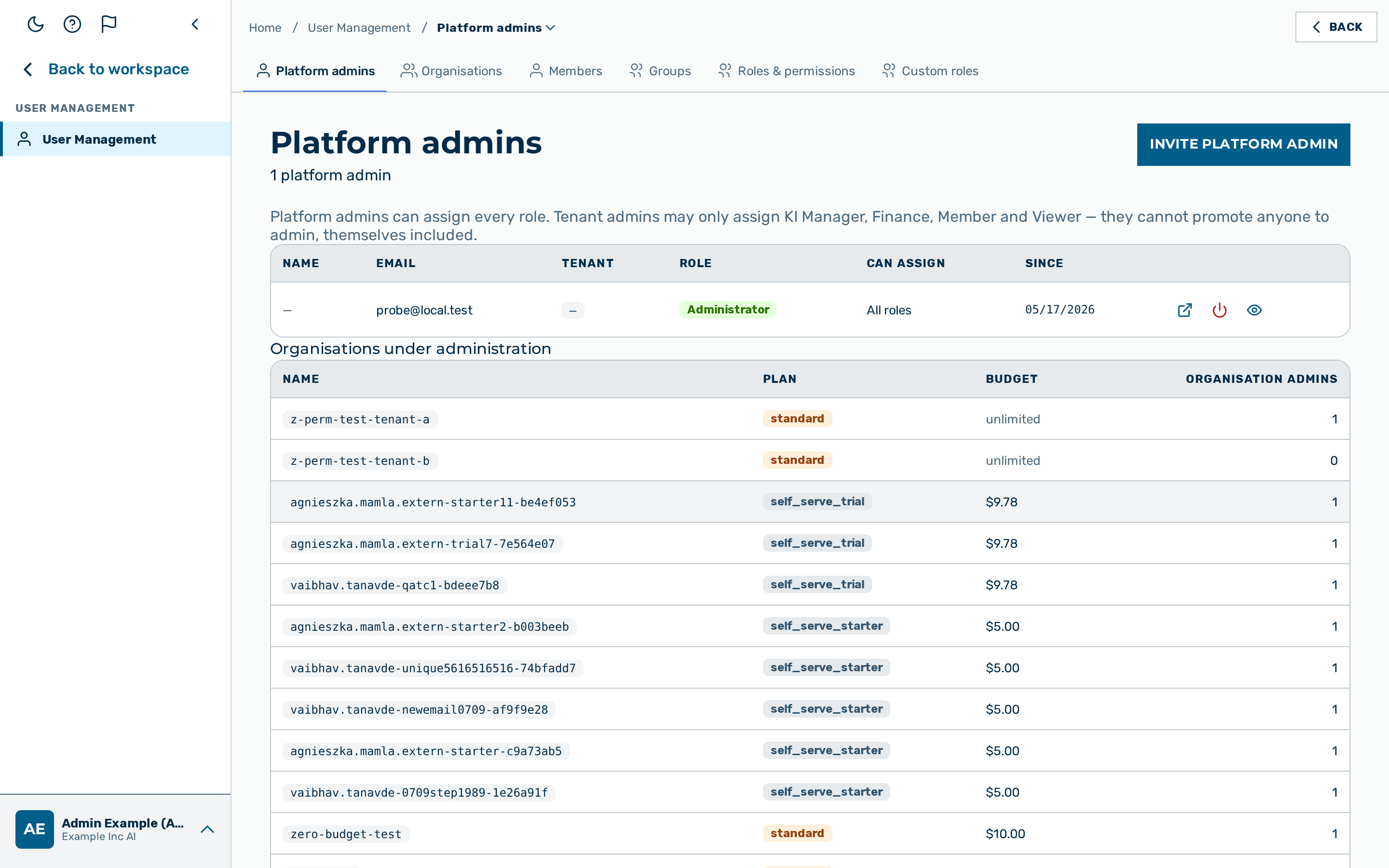The image size is (1389, 868).
Task: Switch to Groups tab
Action: point(660,70)
